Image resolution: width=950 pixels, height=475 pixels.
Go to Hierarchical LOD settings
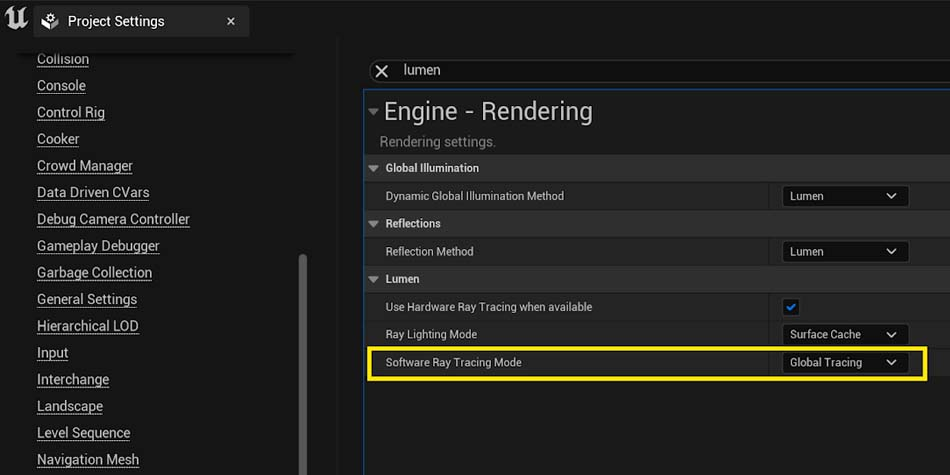88,326
